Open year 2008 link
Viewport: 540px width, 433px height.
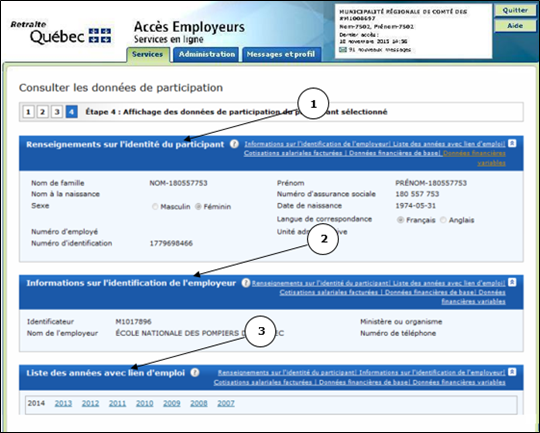tap(199, 403)
